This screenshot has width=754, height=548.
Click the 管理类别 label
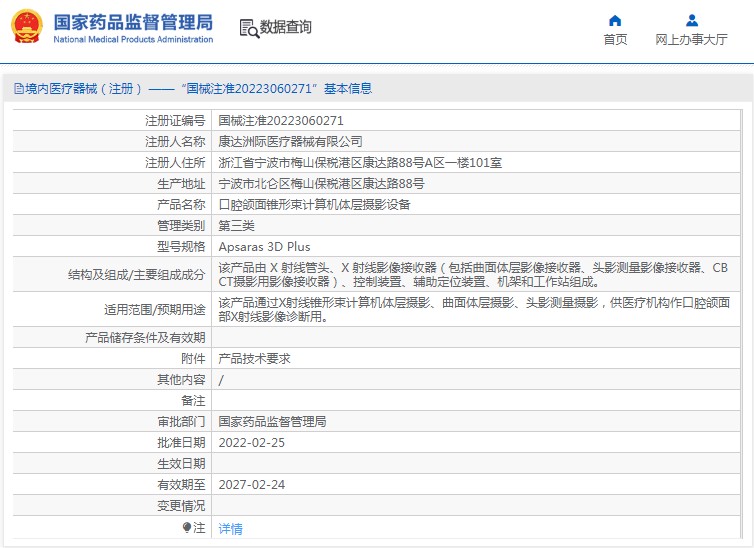(181, 226)
